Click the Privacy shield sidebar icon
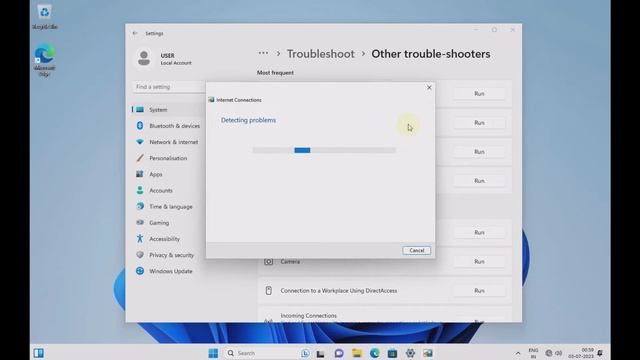This screenshot has height=360, width=640. 140,255
